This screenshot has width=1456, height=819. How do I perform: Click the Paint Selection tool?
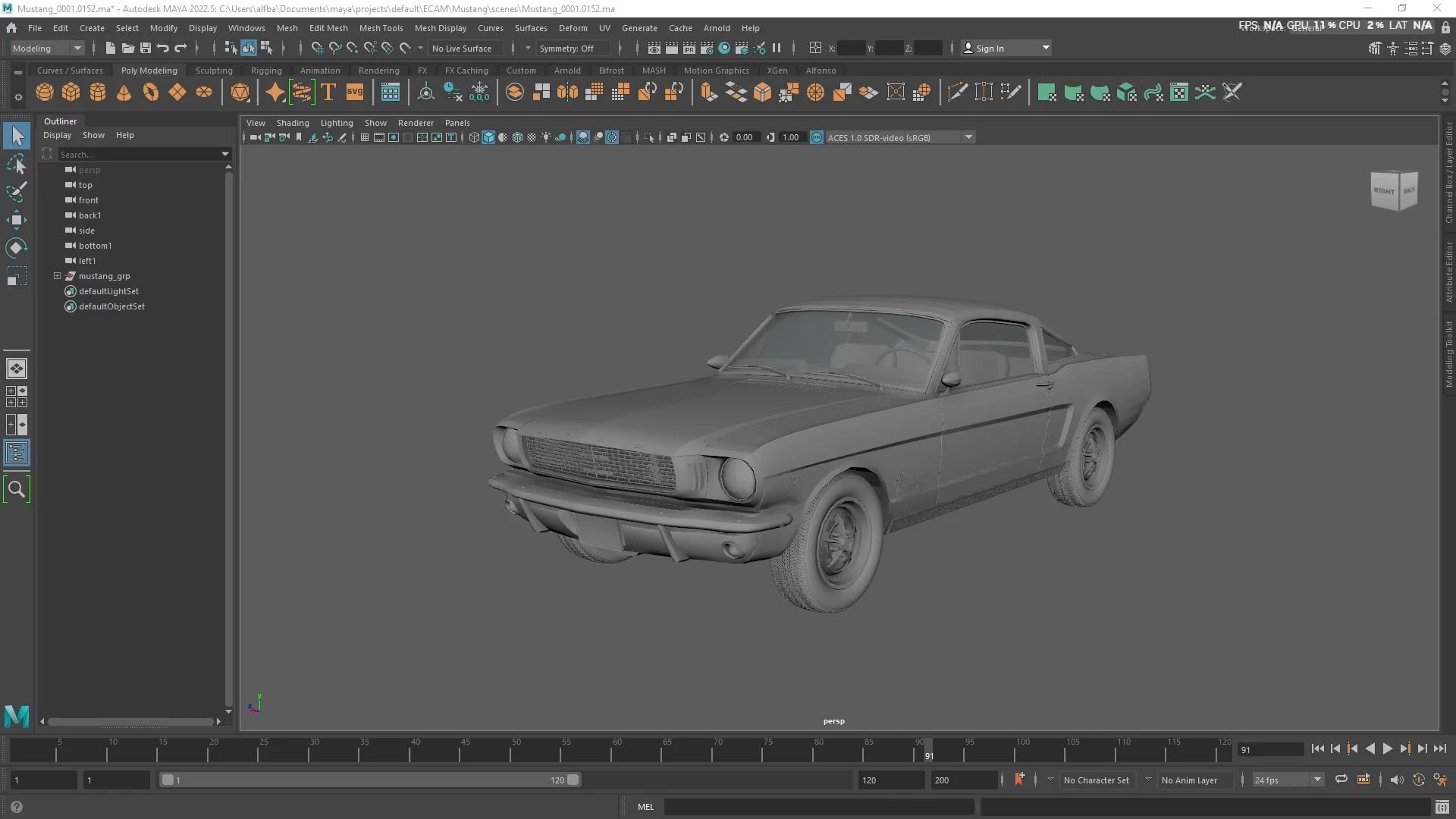coord(16,192)
